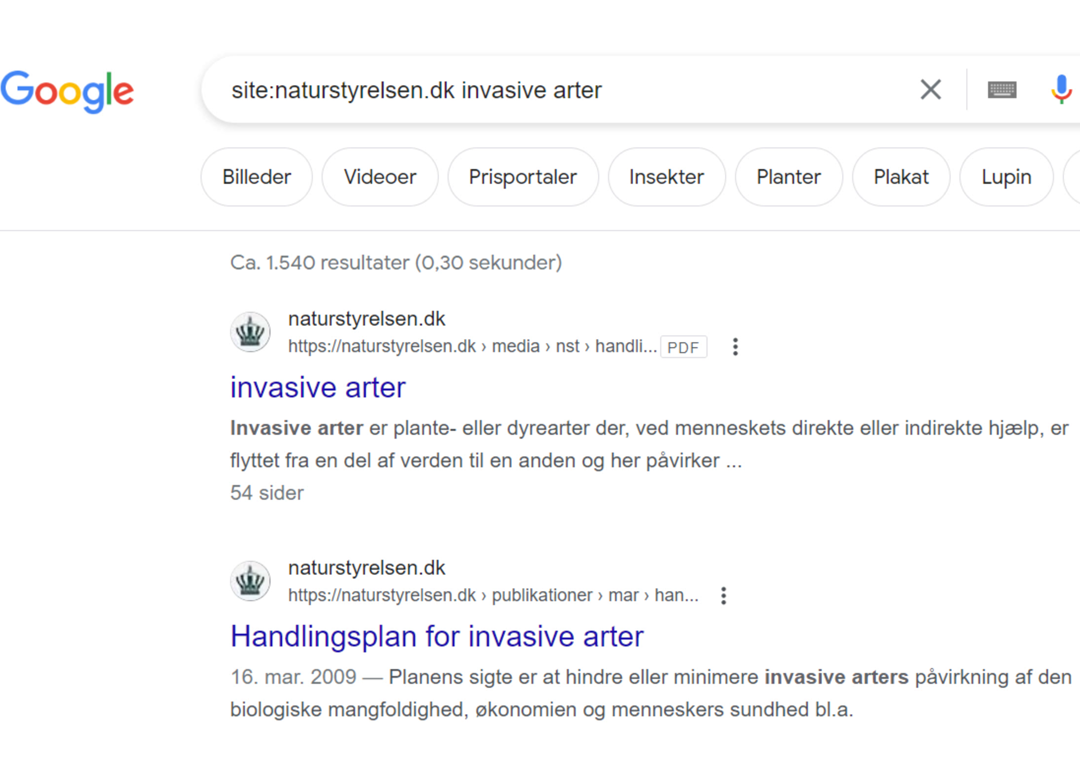Click the crown favicon of the Handlingsplan result

(250, 581)
